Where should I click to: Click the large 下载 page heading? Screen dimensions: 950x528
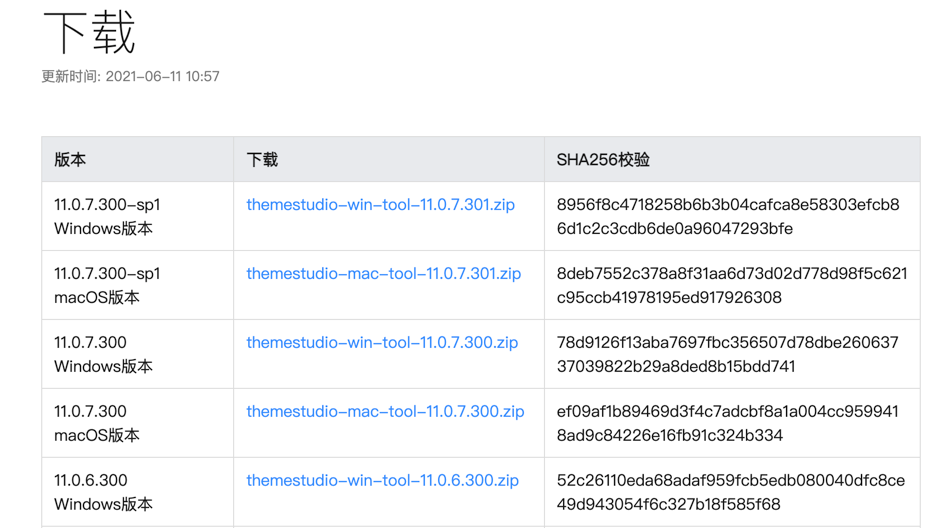(89, 32)
